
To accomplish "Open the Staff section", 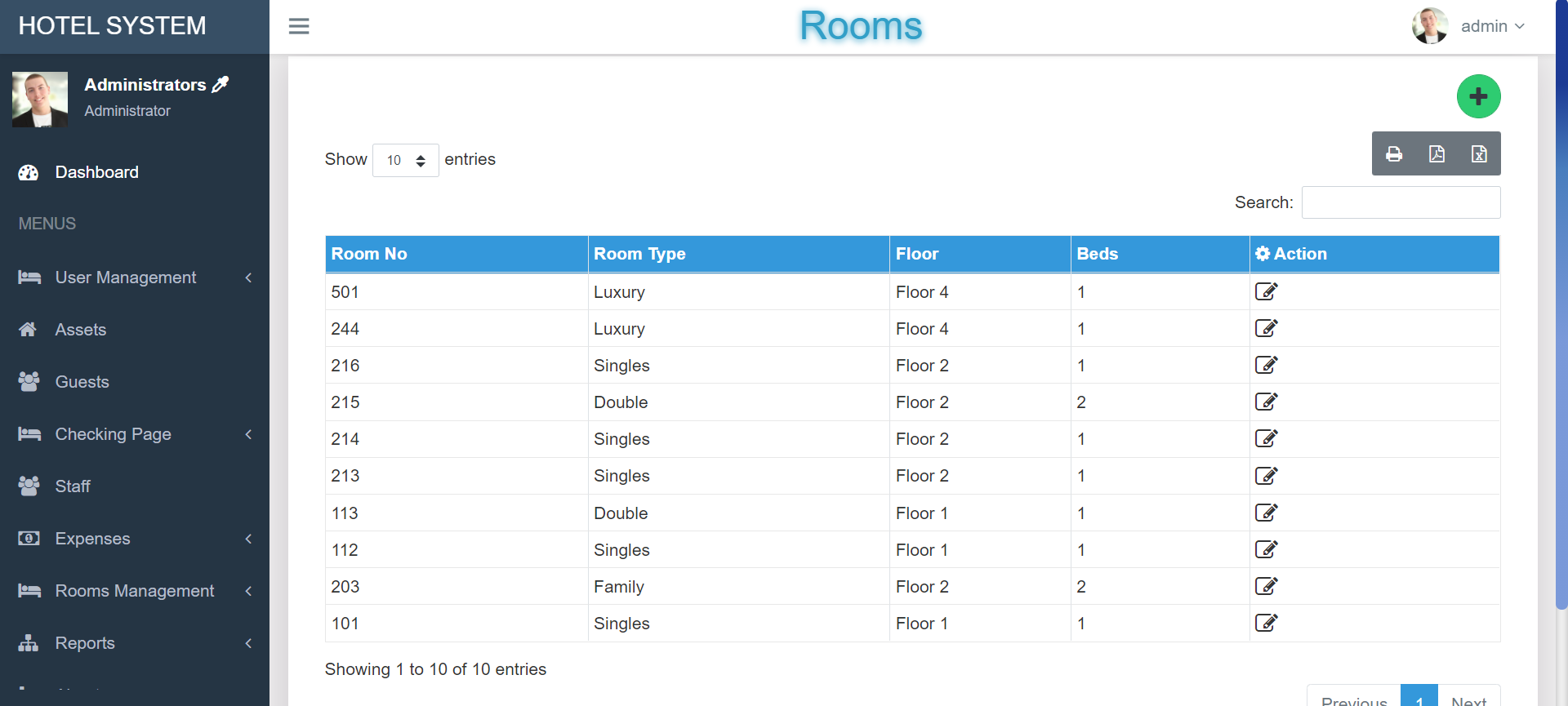I will click(x=73, y=486).
